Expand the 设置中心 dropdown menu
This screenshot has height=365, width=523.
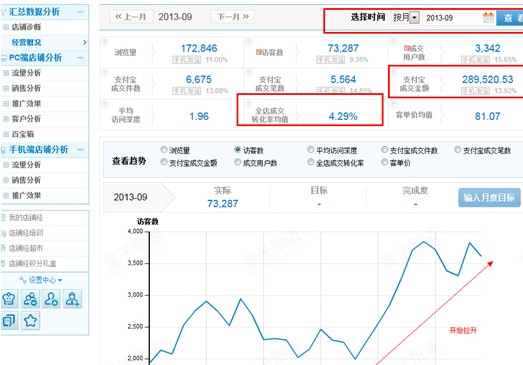coord(41,280)
